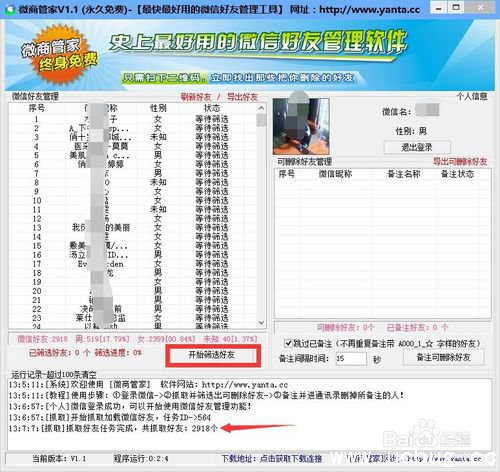Screen dimensions: 500x472
Task: Click log line 抓取好友任务完成 2918个
Action: pos(113,428)
